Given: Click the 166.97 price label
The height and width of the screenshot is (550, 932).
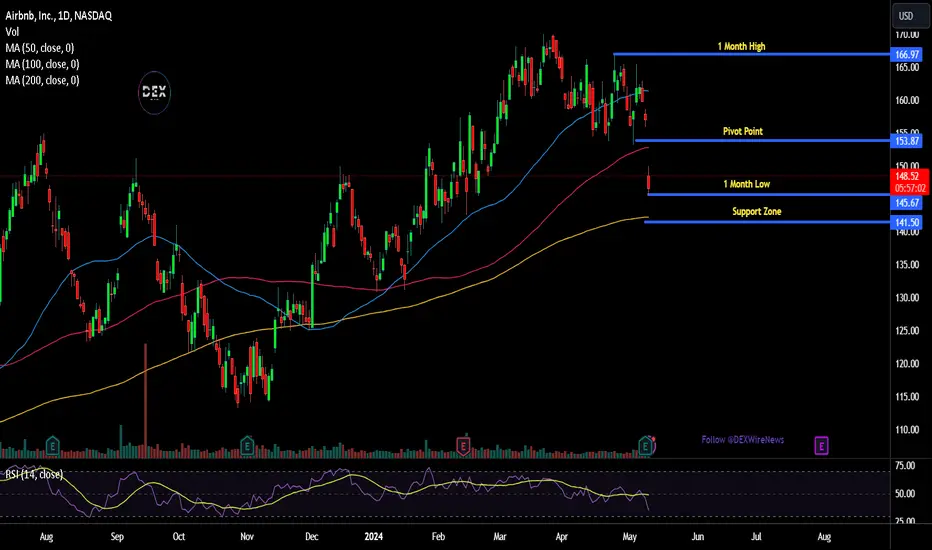Looking at the screenshot, I should tap(907, 55).
